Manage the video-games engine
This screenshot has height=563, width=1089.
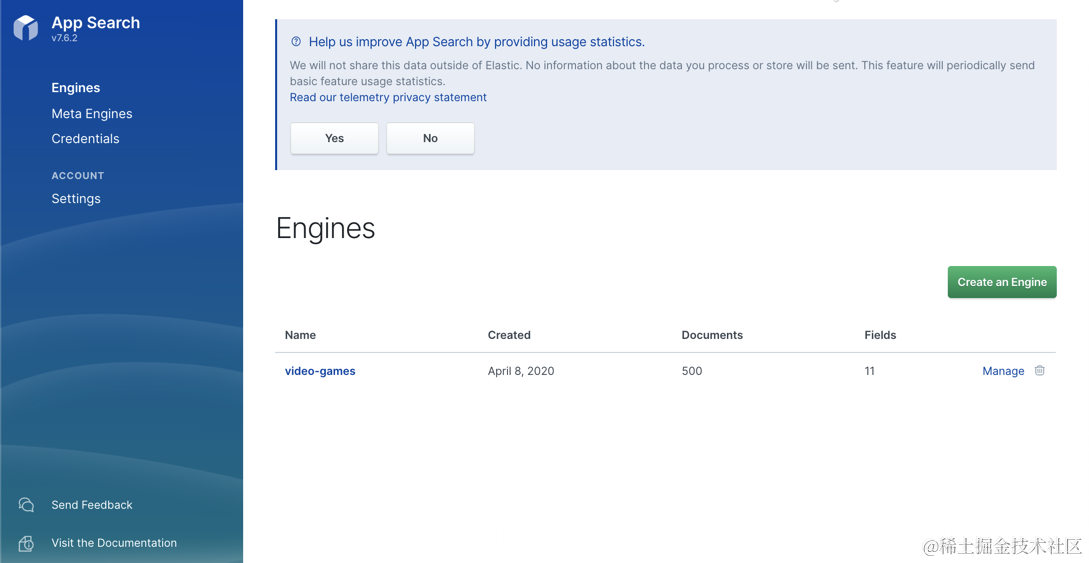[x=1003, y=371]
